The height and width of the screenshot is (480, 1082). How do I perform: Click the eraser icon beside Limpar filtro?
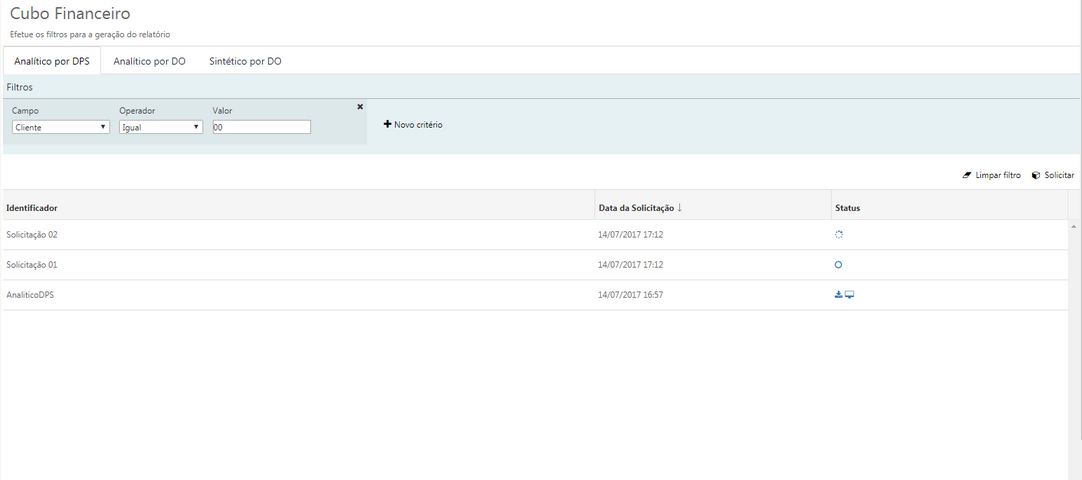tap(967, 175)
